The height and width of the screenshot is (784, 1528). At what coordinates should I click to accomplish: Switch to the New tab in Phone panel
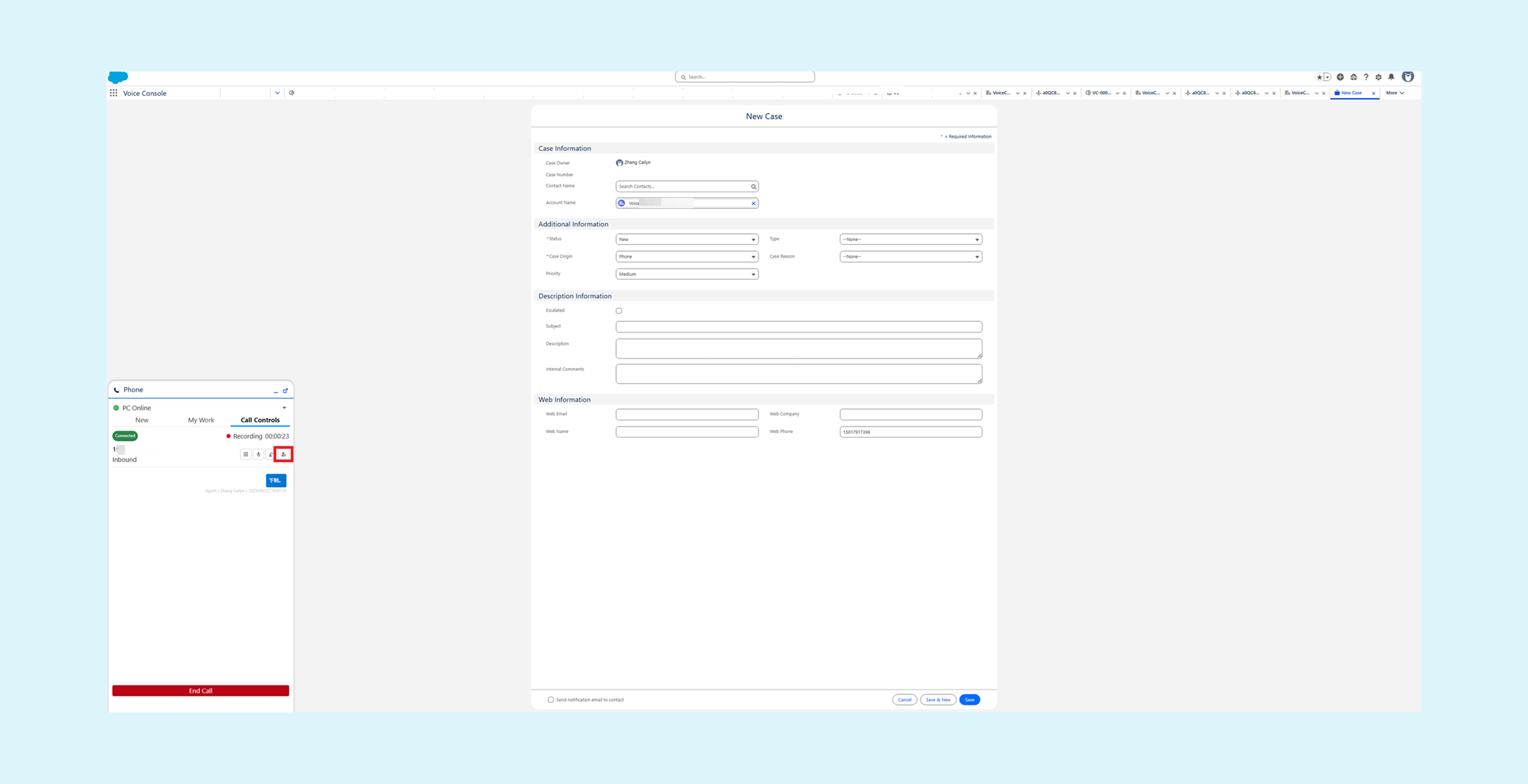[x=142, y=420]
